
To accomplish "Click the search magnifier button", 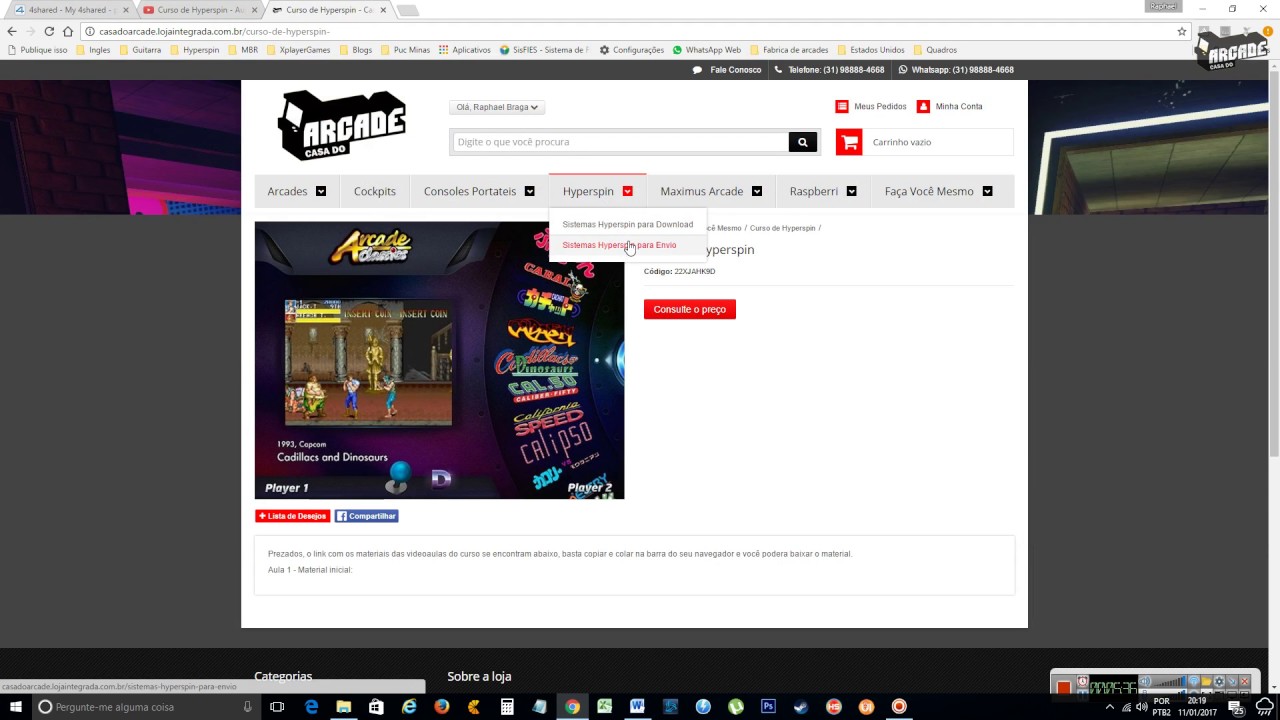I will [x=802, y=142].
